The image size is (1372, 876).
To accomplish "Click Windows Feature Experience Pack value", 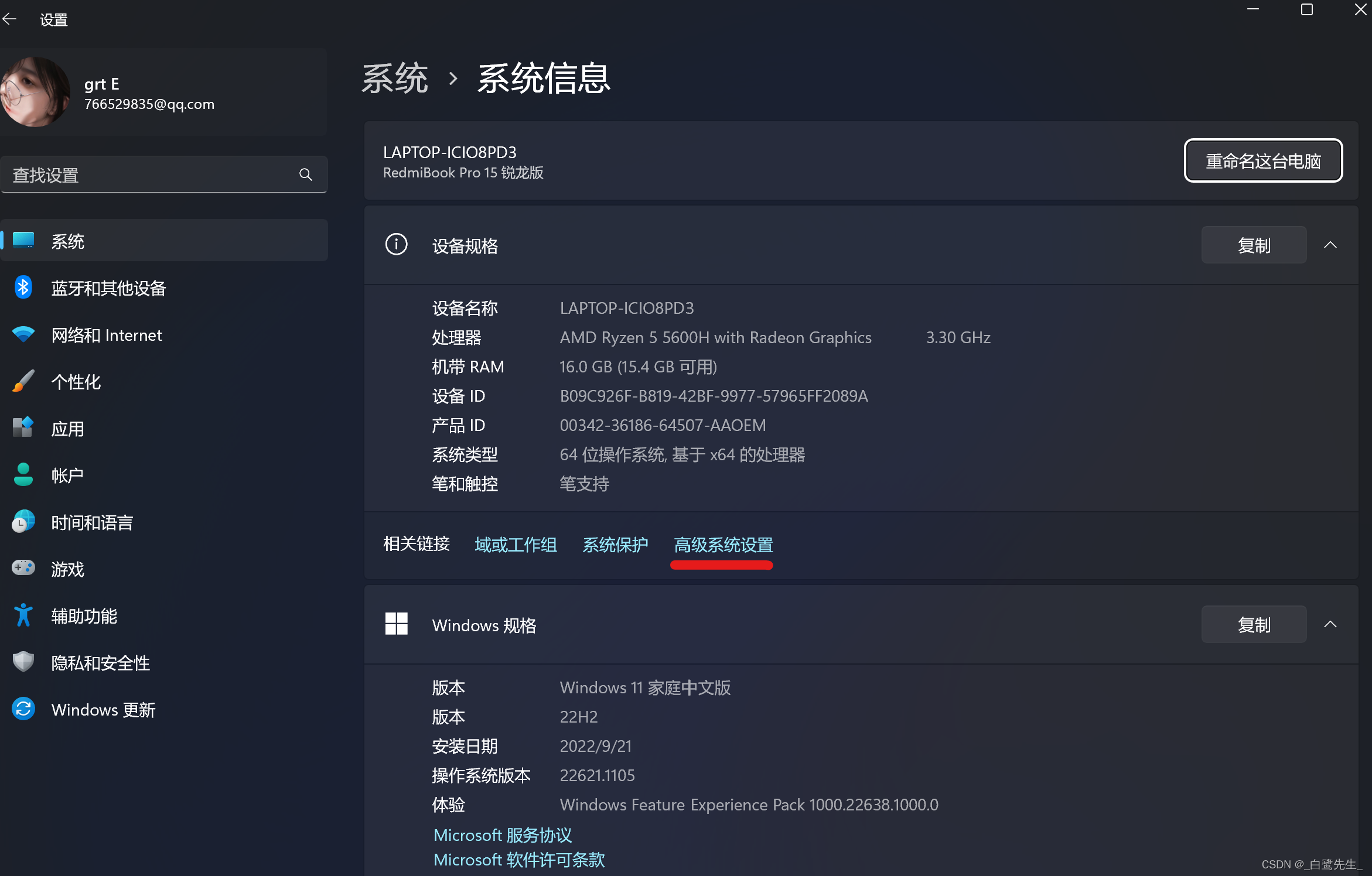I will click(749, 805).
